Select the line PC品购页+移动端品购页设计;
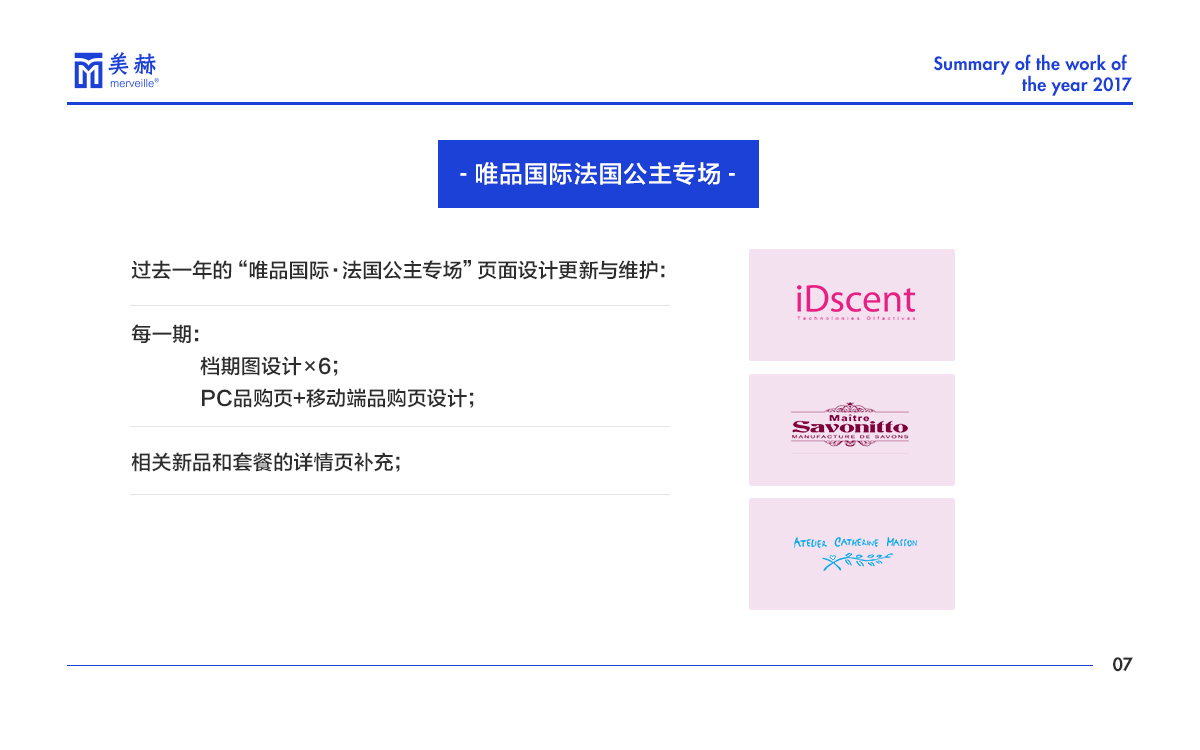Screen dimensions: 1200x750 coord(337,398)
